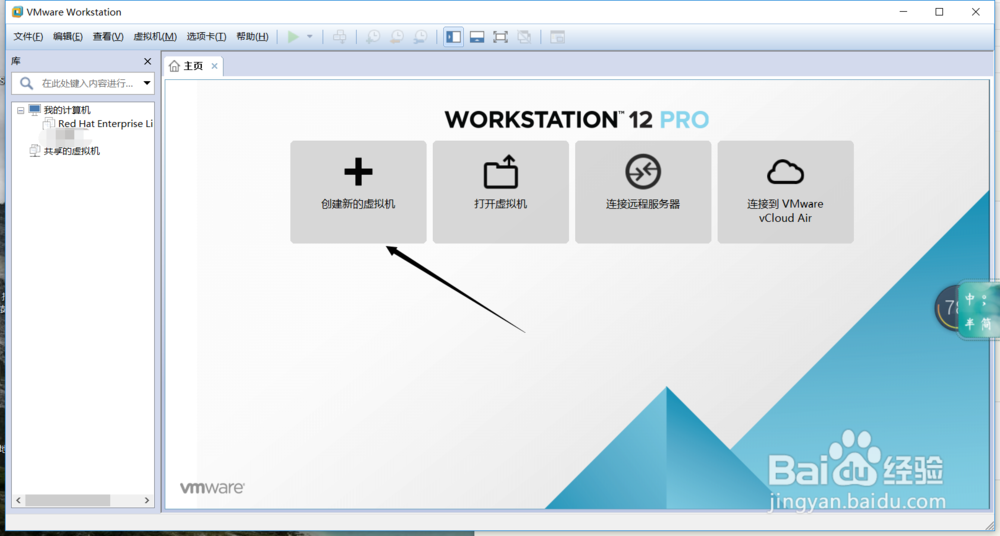Screen dimensions: 1000x536
Task: Open the 选项卡(T) menu
Action: pyautogui.click(x=206, y=37)
